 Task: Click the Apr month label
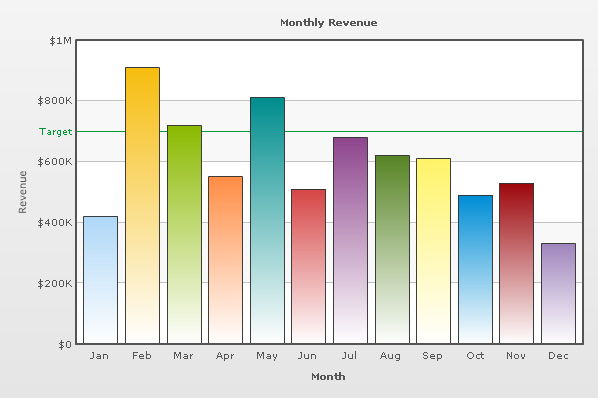(x=225, y=356)
